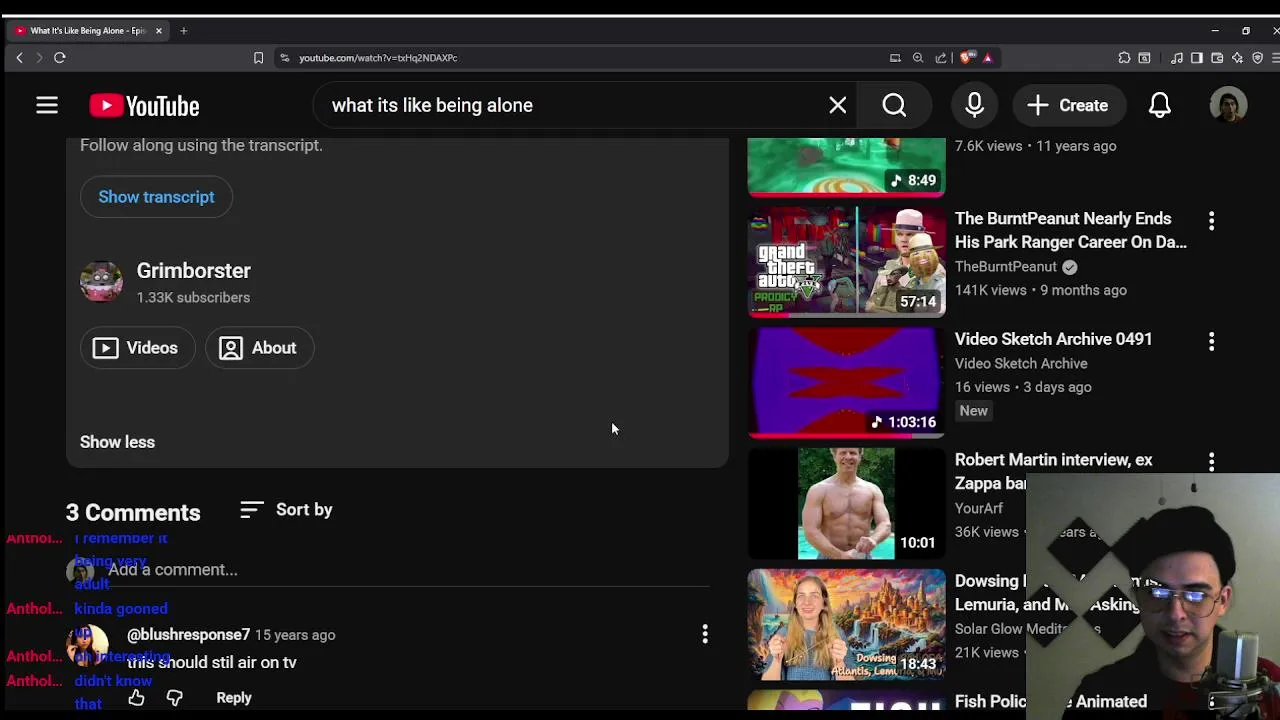Click the '3 Comments' heading
The width and height of the screenshot is (1280, 720).
[133, 512]
